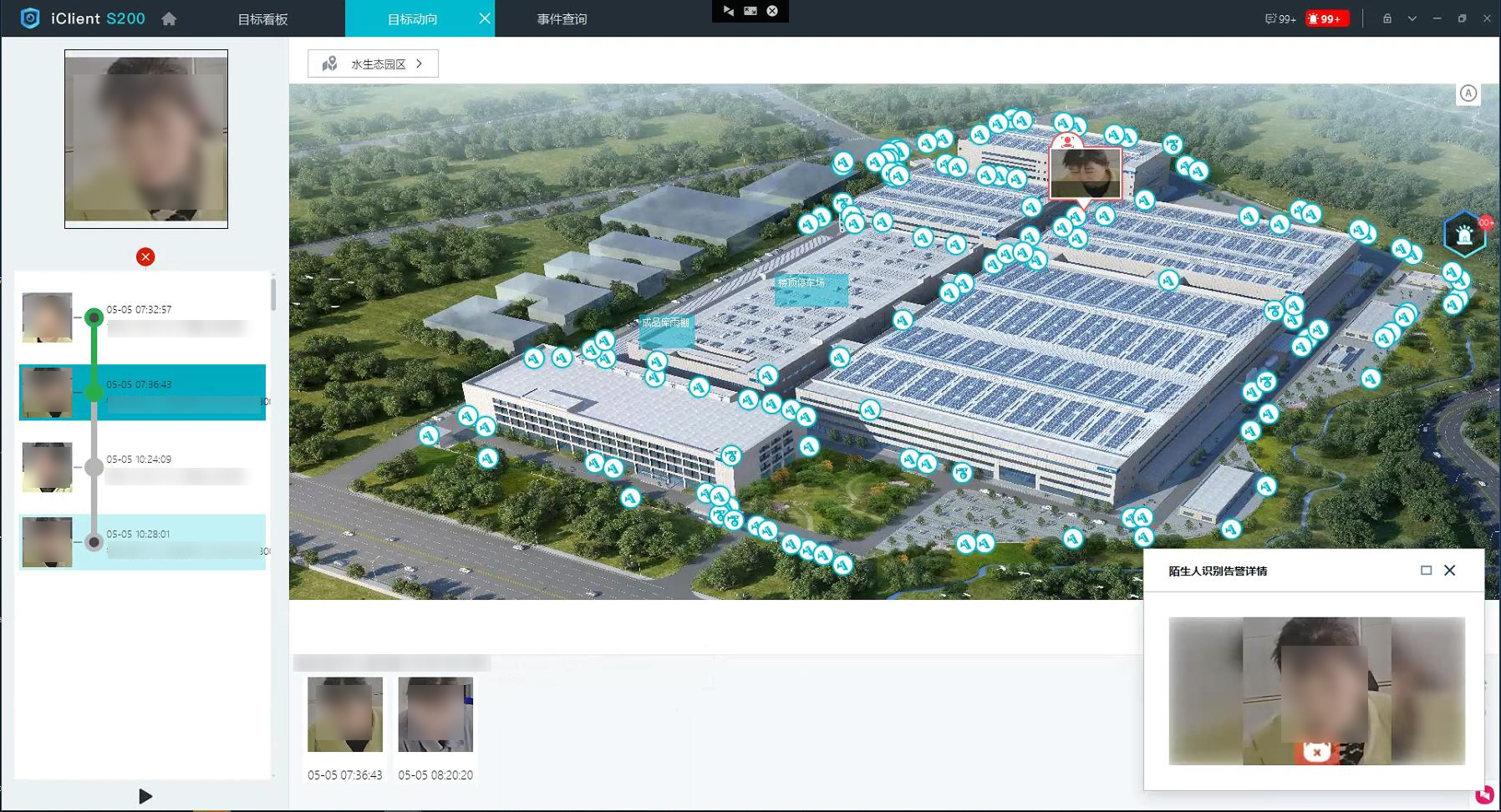Screen dimensions: 1501x812
Task: Click the stranger marker above map snapshot
Action: [1067, 140]
